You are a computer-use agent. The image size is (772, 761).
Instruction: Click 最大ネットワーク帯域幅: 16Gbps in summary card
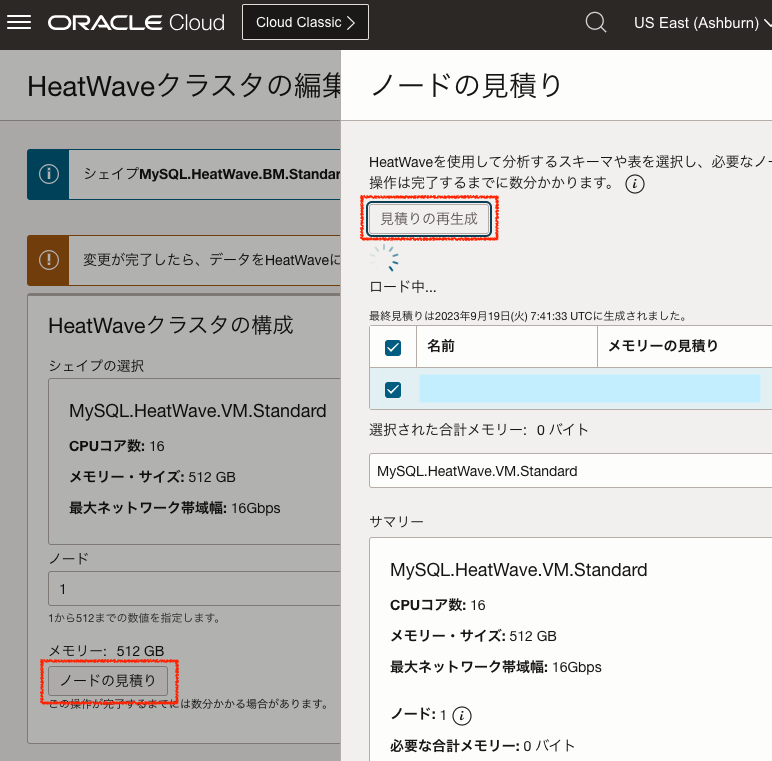[x=496, y=667]
